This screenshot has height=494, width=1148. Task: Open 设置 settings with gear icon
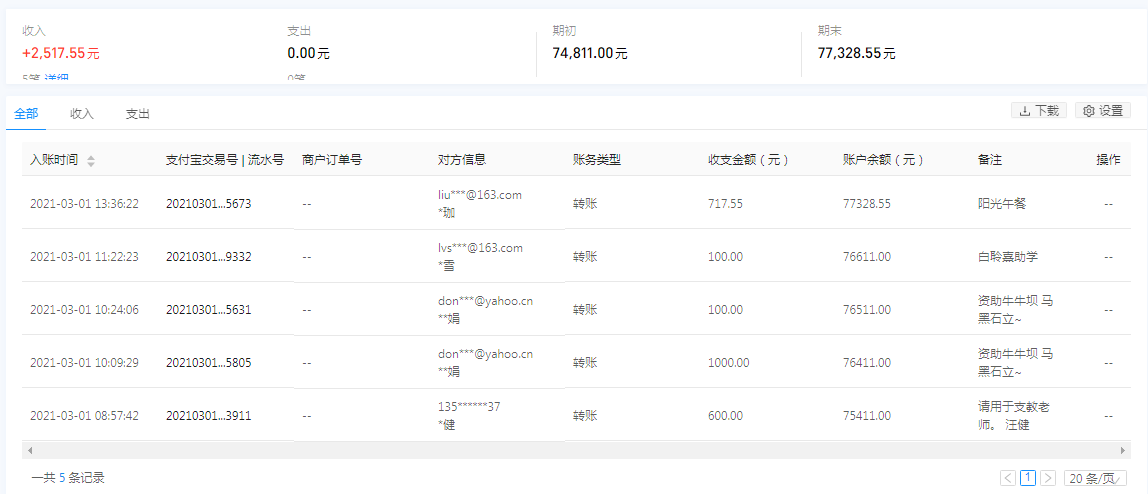tap(1103, 111)
